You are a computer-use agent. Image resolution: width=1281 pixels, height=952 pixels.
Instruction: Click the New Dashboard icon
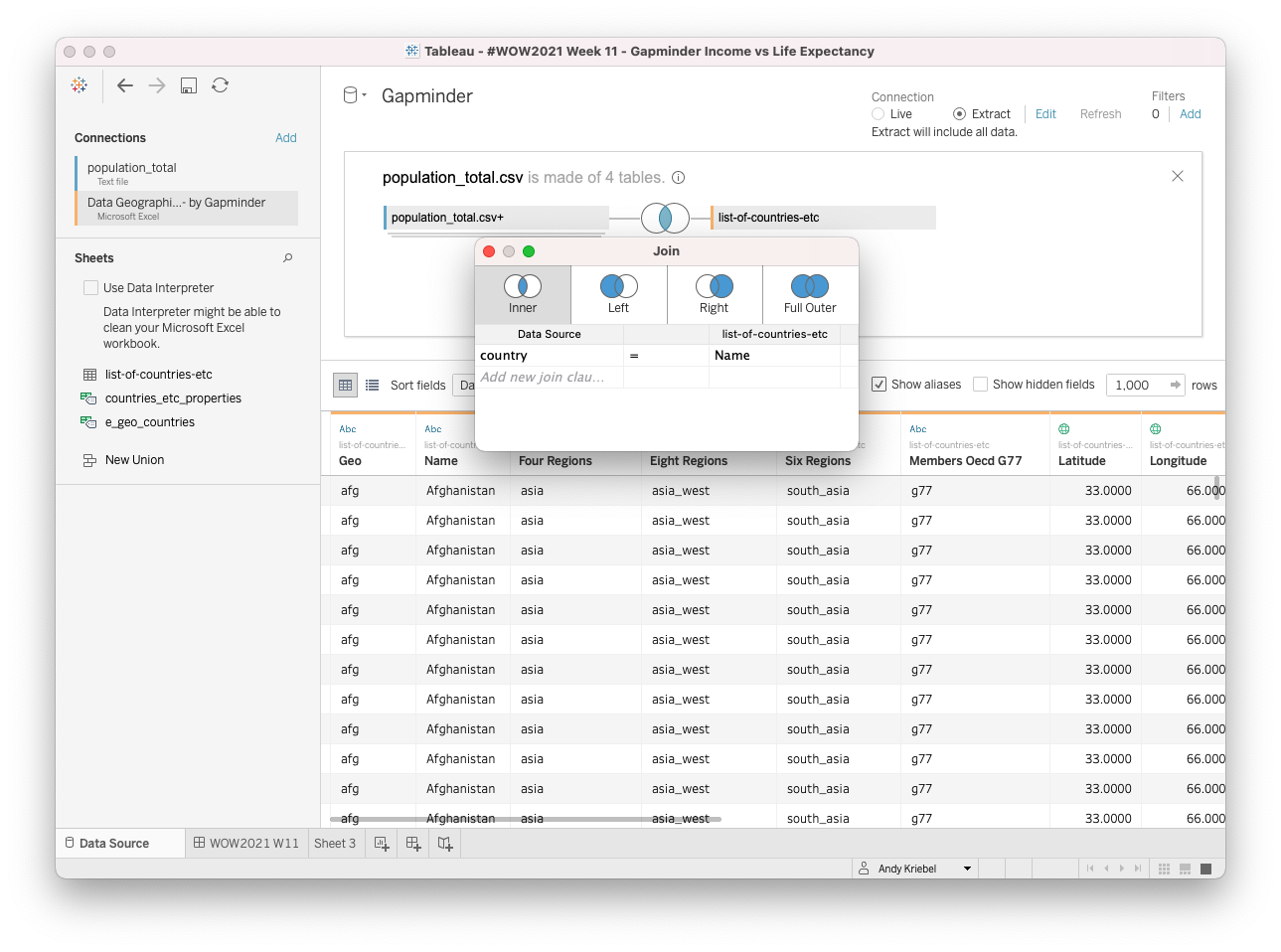(413, 844)
